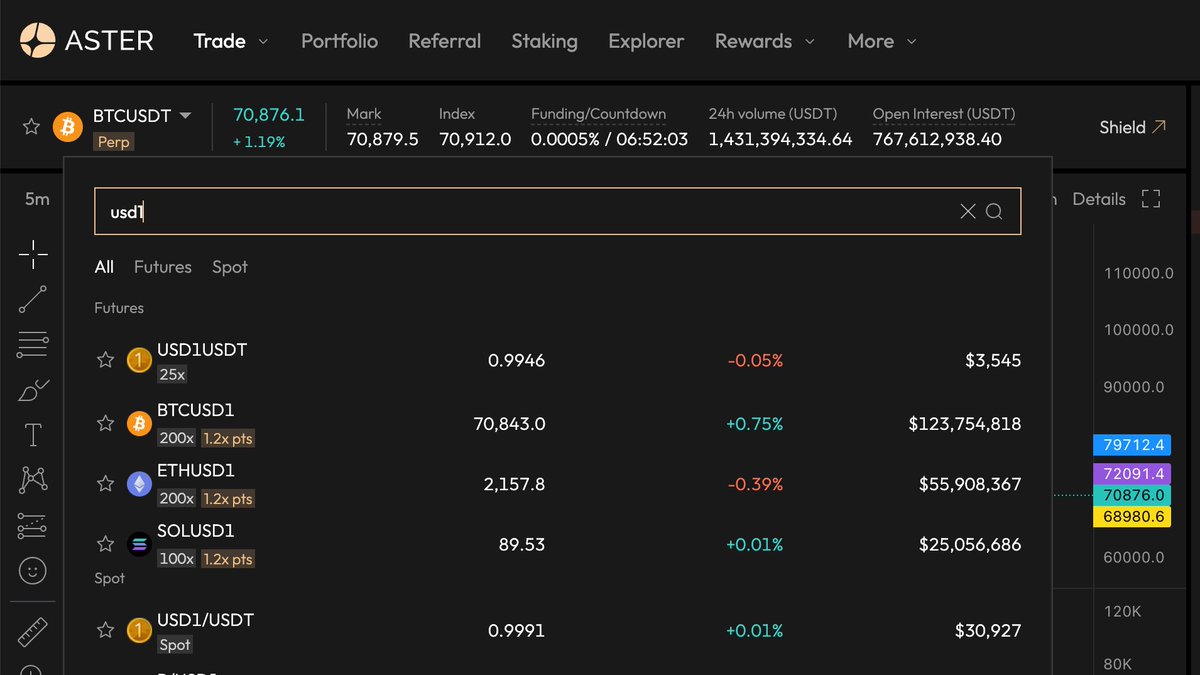
Task: Click the Bitcoin icon in BTCUSD1 row
Action: point(139,424)
